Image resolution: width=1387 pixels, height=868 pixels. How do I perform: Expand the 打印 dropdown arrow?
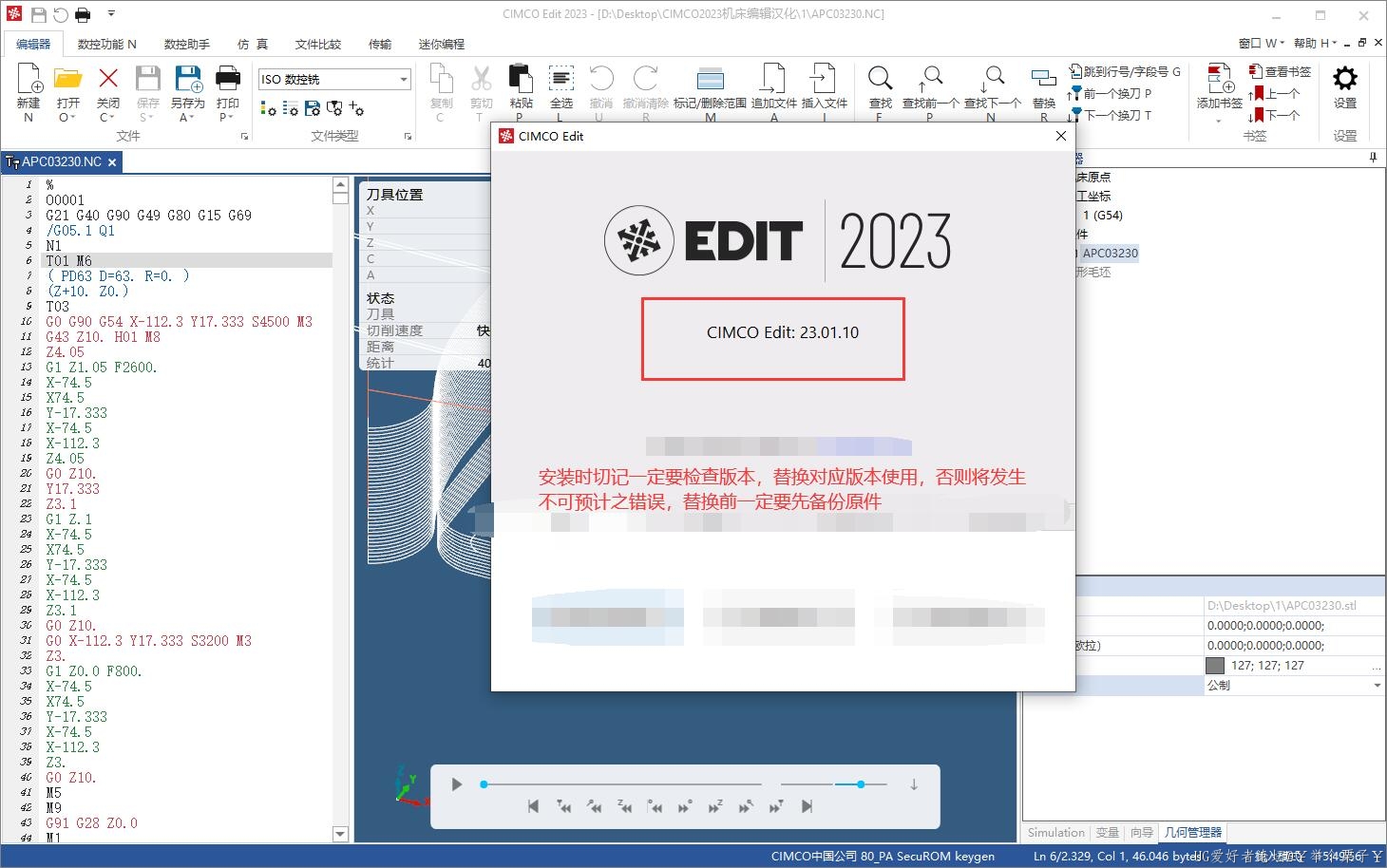click(232, 118)
